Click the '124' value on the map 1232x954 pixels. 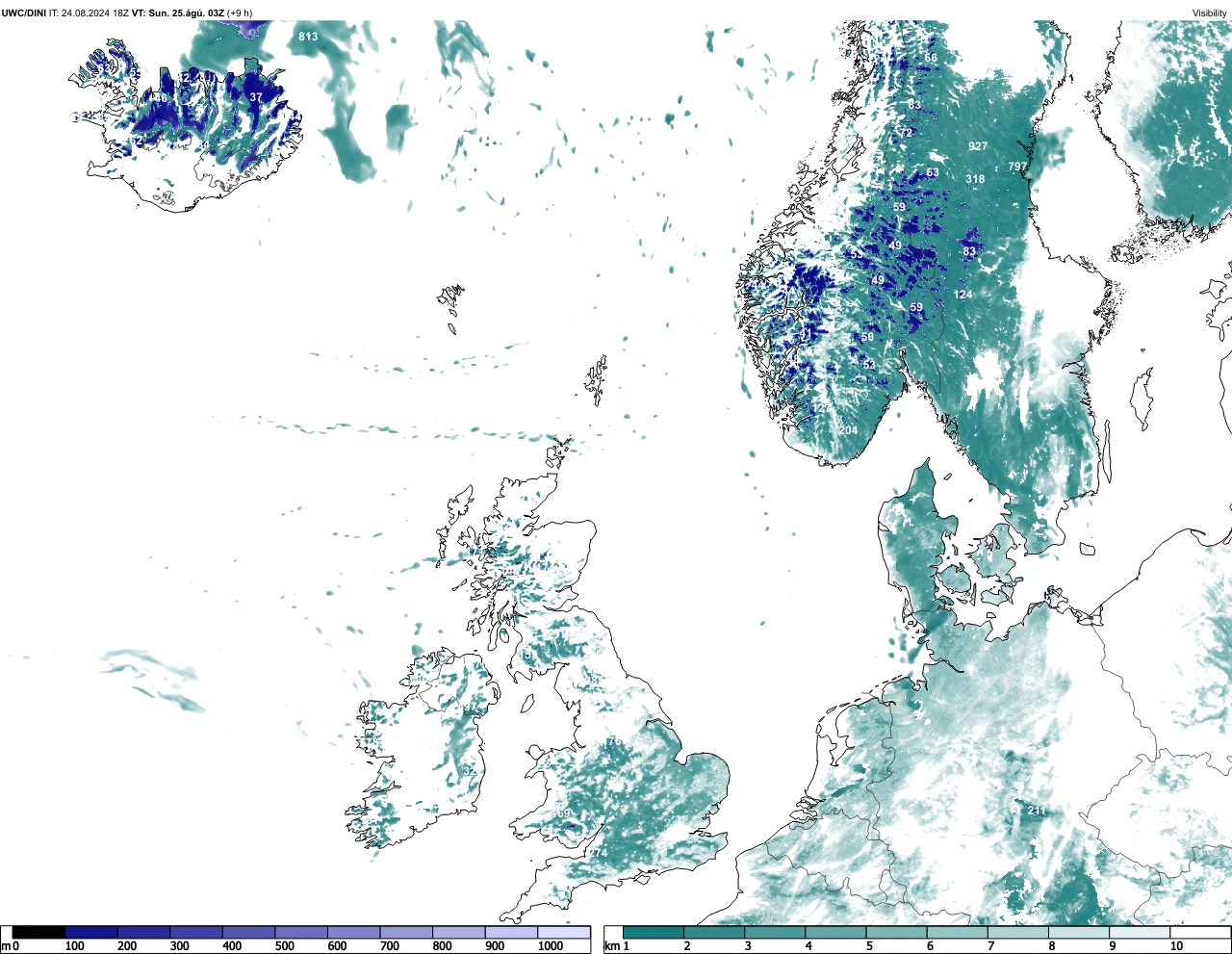click(x=962, y=295)
